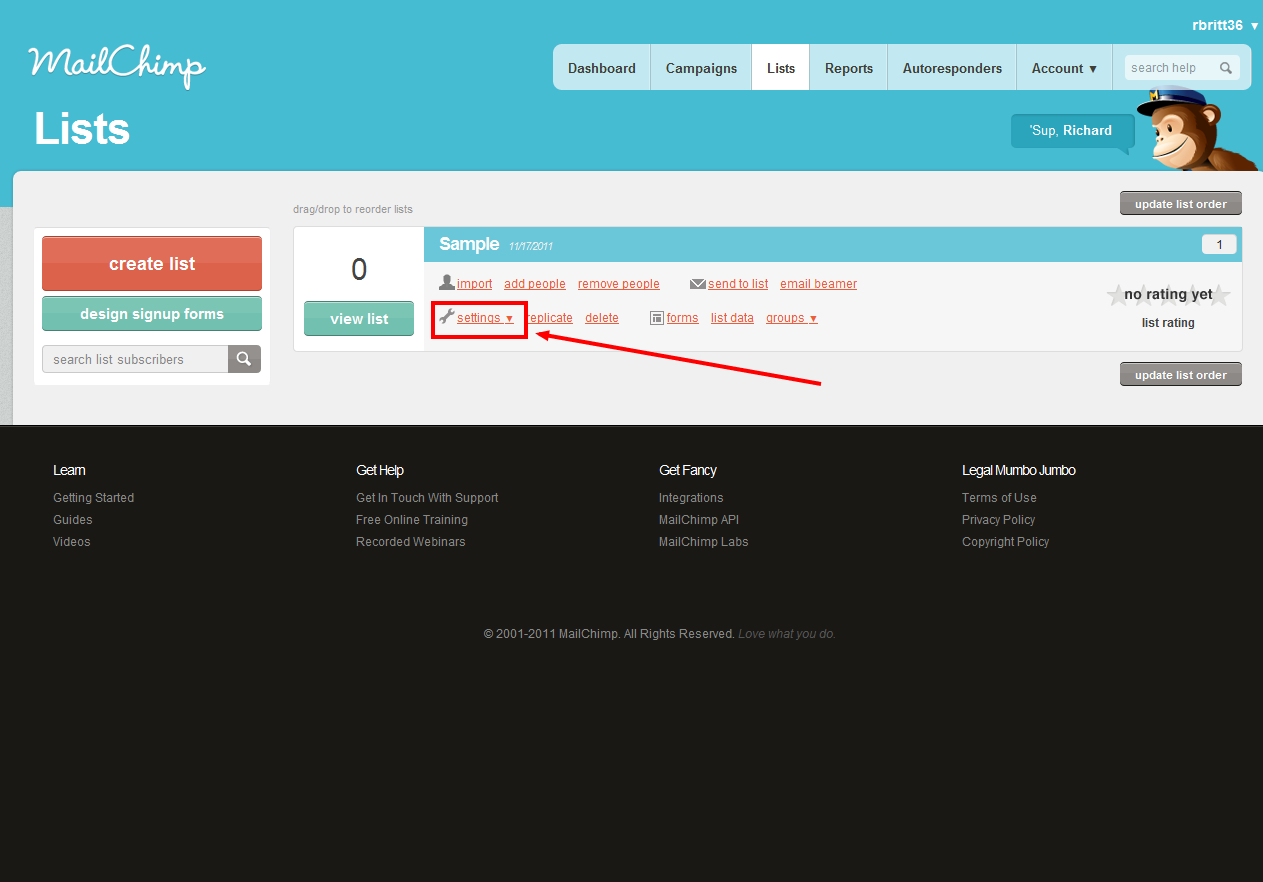Click the delete link for Sample list
1263x882 pixels.
click(x=602, y=318)
